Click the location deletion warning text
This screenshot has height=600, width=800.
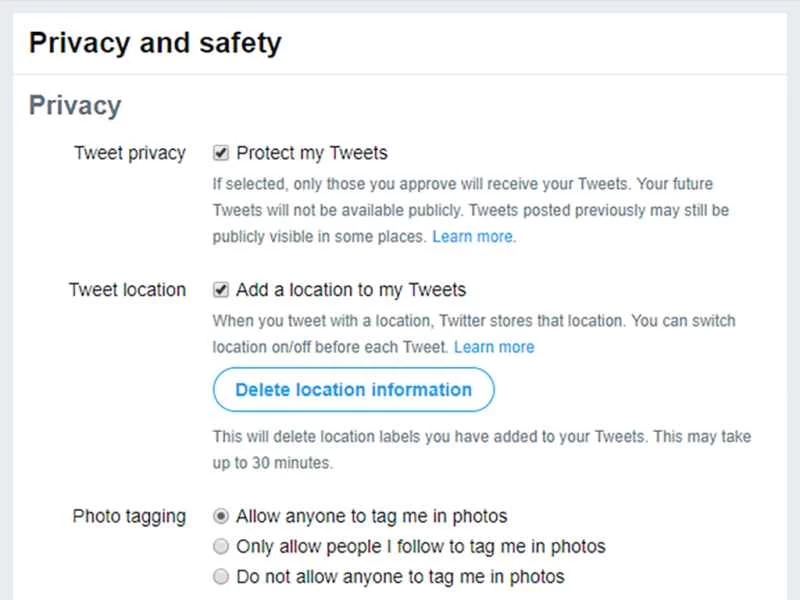[460, 447]
